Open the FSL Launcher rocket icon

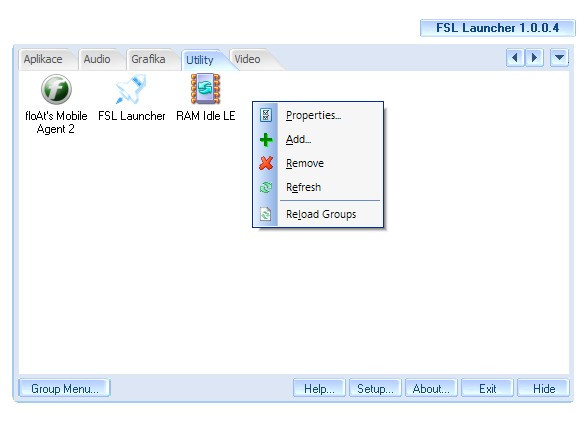131,89
